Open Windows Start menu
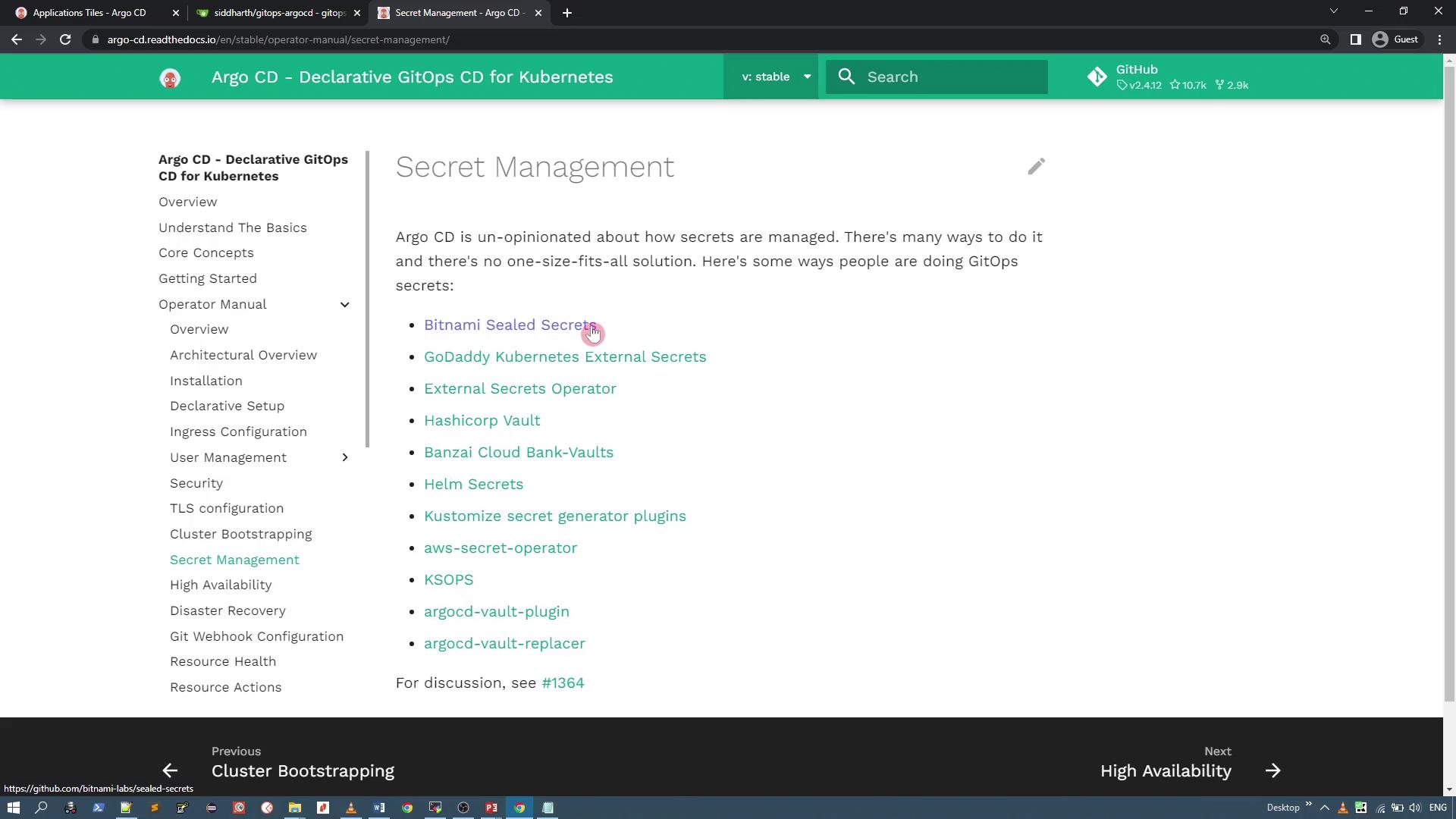The width and height of the screenshot is (1456, 819). [x=13, y=808]
